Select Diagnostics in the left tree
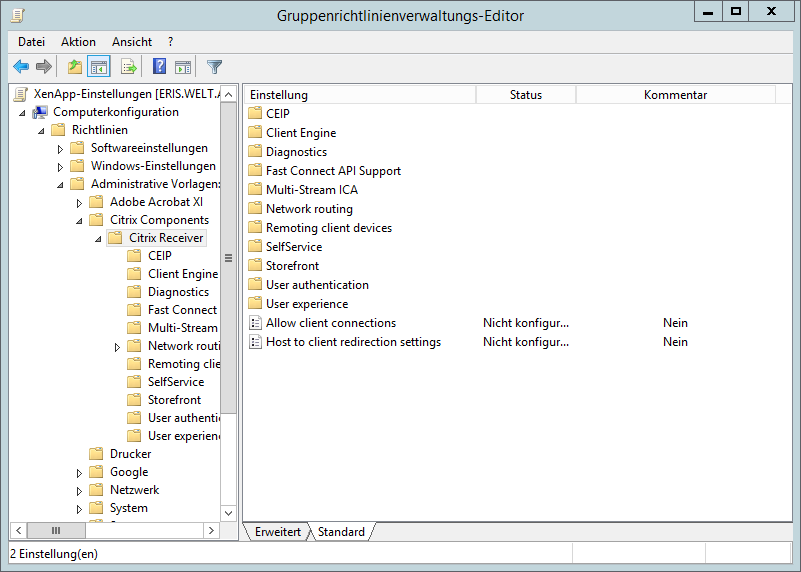Image resolution: width=801 pixels, height=572 pixels. (178, 292)
